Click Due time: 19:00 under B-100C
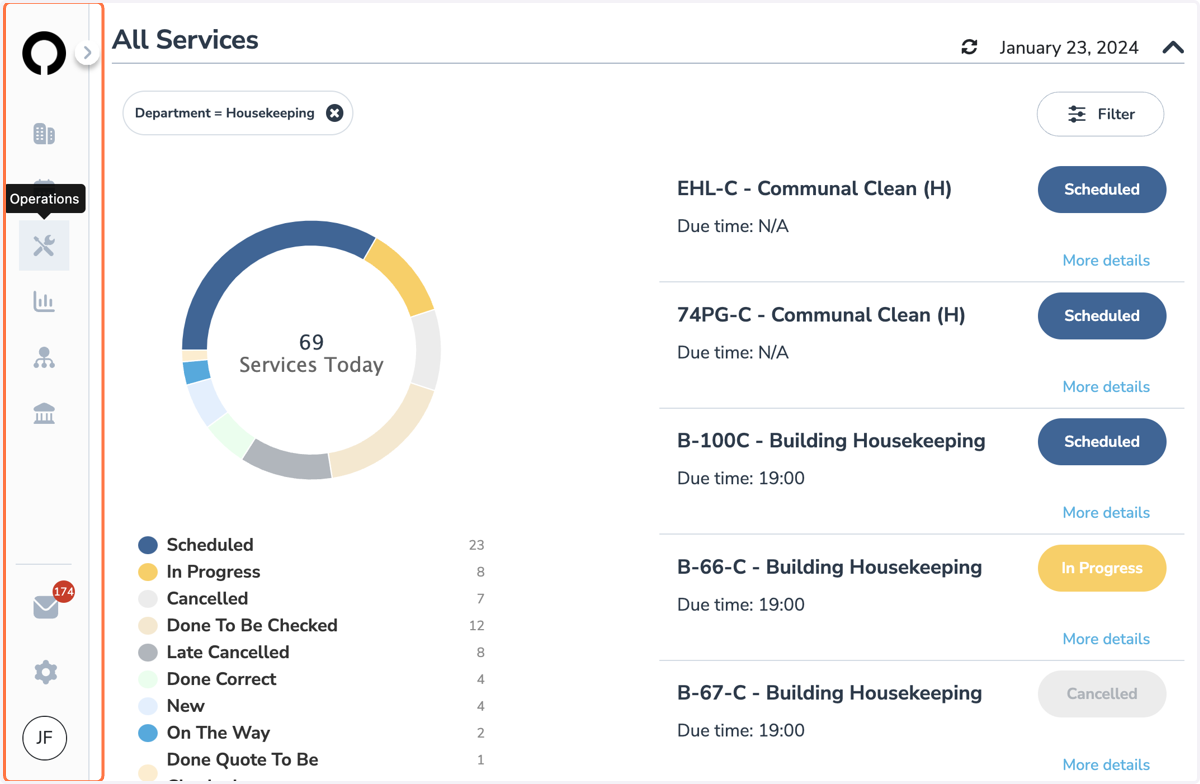Screen dimensions: 1200x784 (741, 478)
